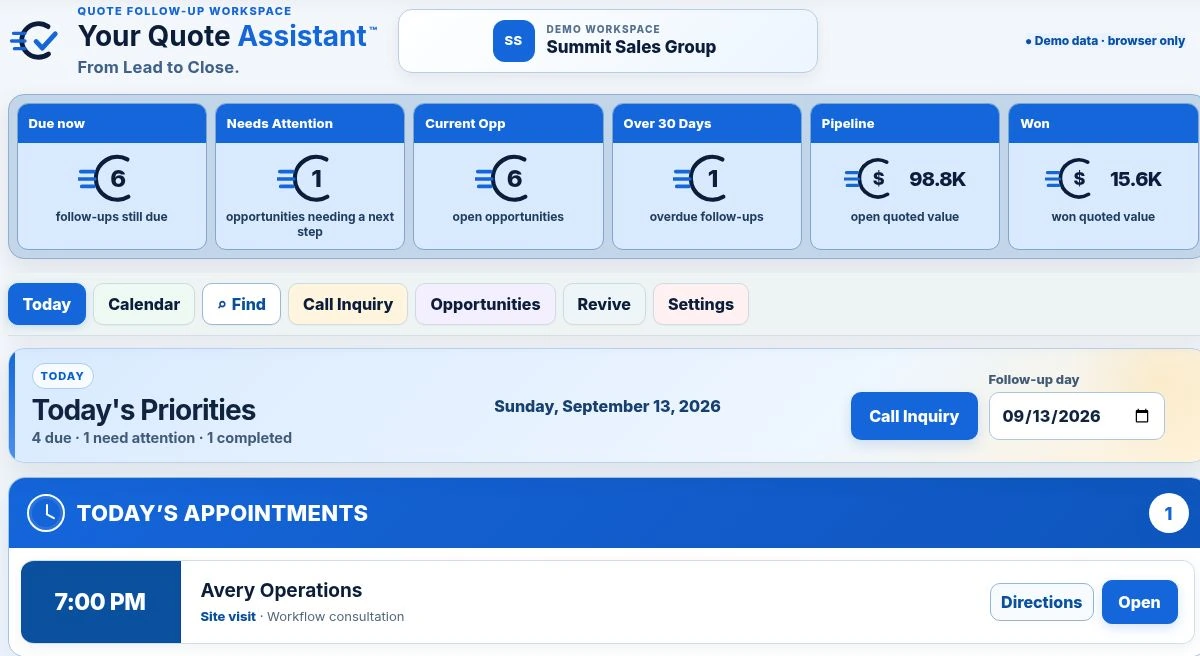Click the 'Demo data · browser only' notice

[1105, 41]
